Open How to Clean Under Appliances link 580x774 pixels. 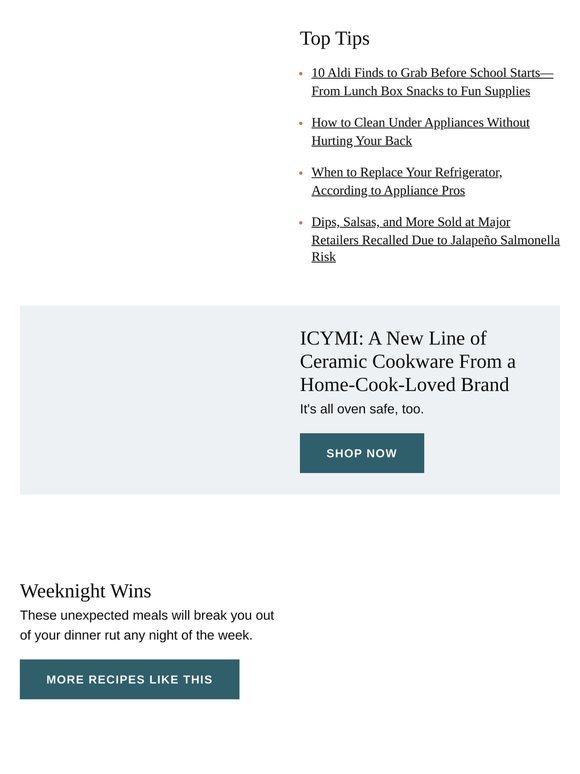(420, 132)
